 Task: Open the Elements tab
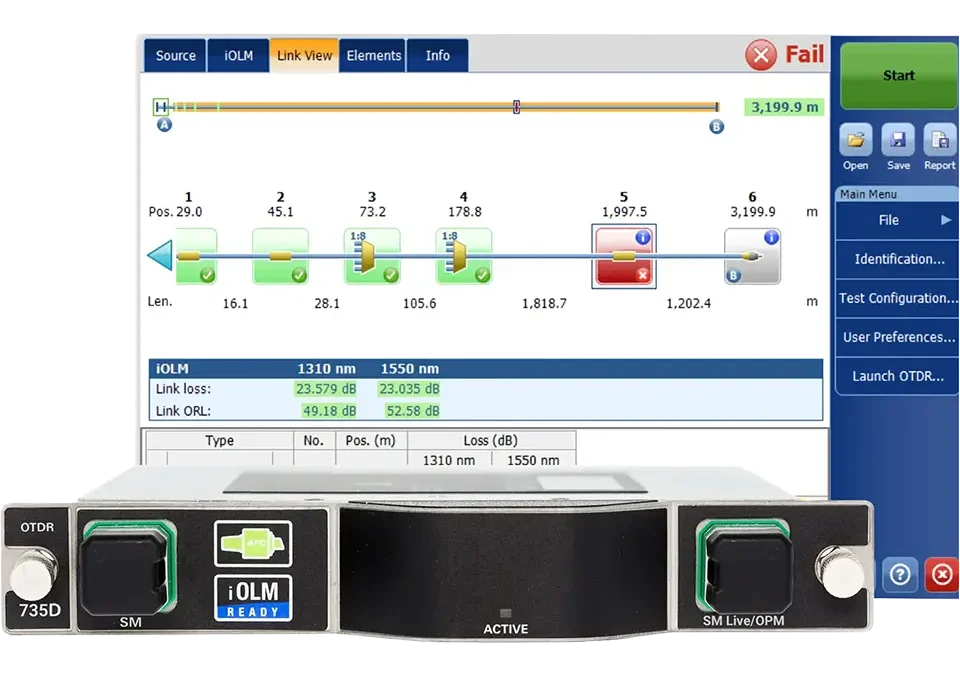point(373,56)
